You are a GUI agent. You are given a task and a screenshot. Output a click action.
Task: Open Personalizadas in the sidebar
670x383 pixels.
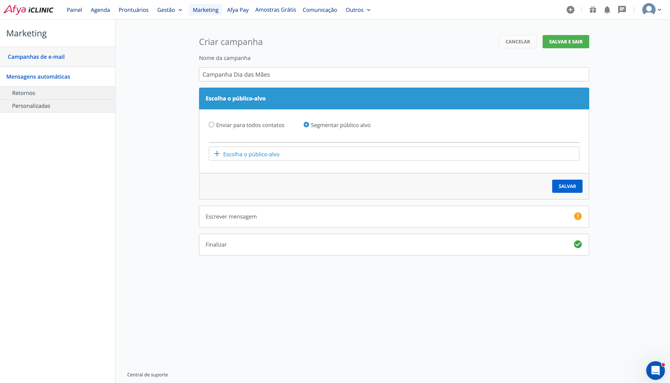[x=58, y=106]
